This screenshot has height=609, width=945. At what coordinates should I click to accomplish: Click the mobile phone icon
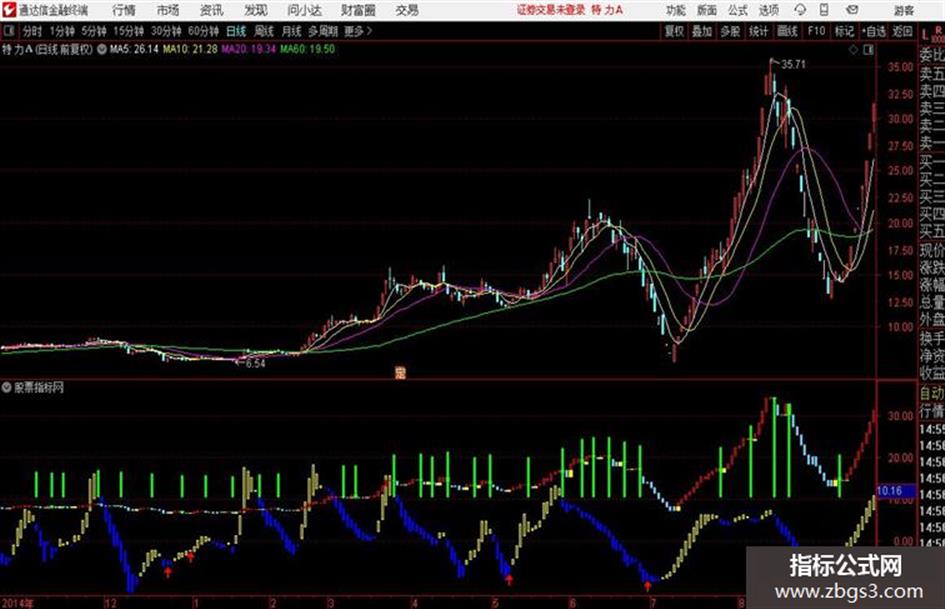(824, 10)
